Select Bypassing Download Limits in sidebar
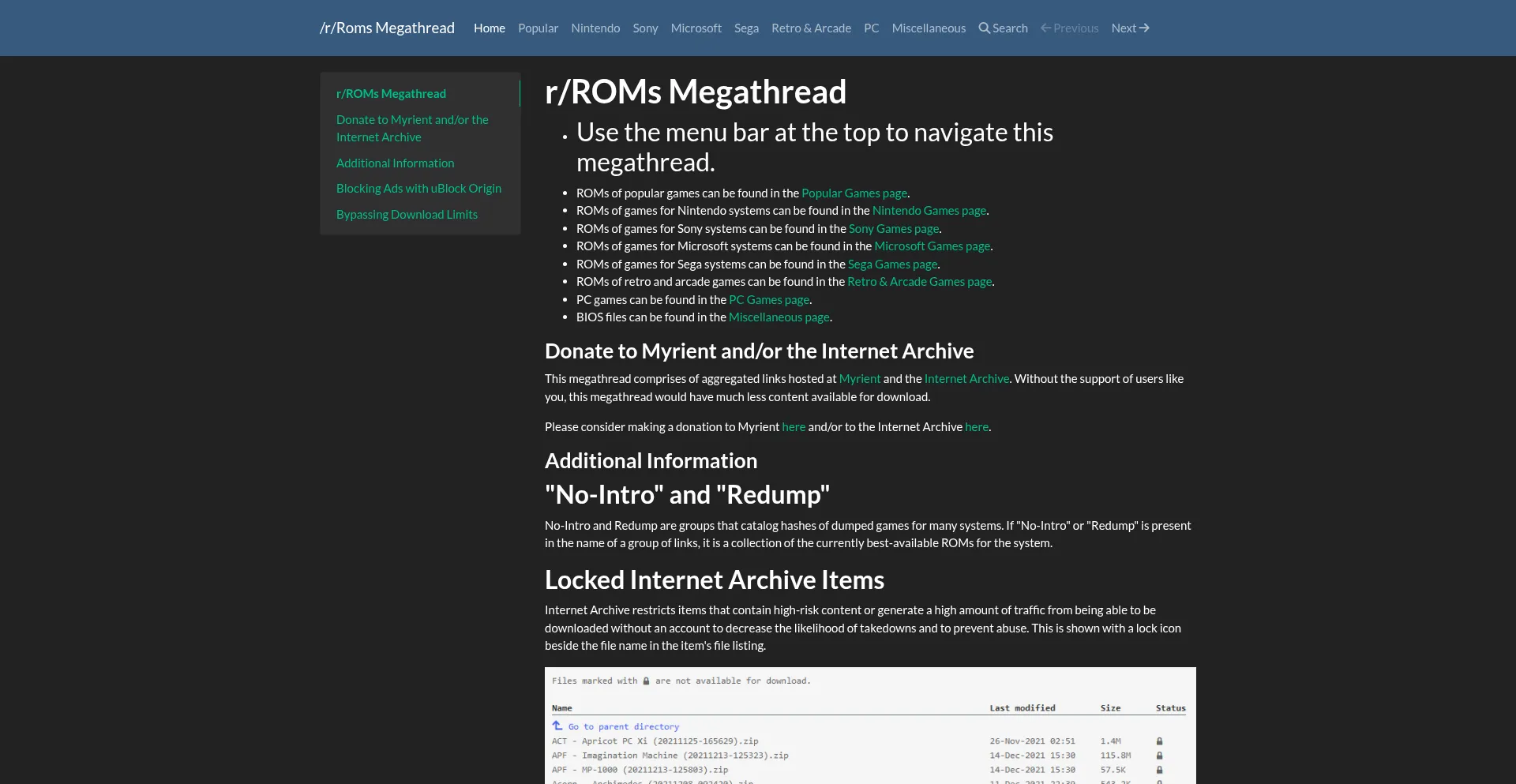Screen dimensions: 1516x784 pyautogui.click(x=407, y=215)
